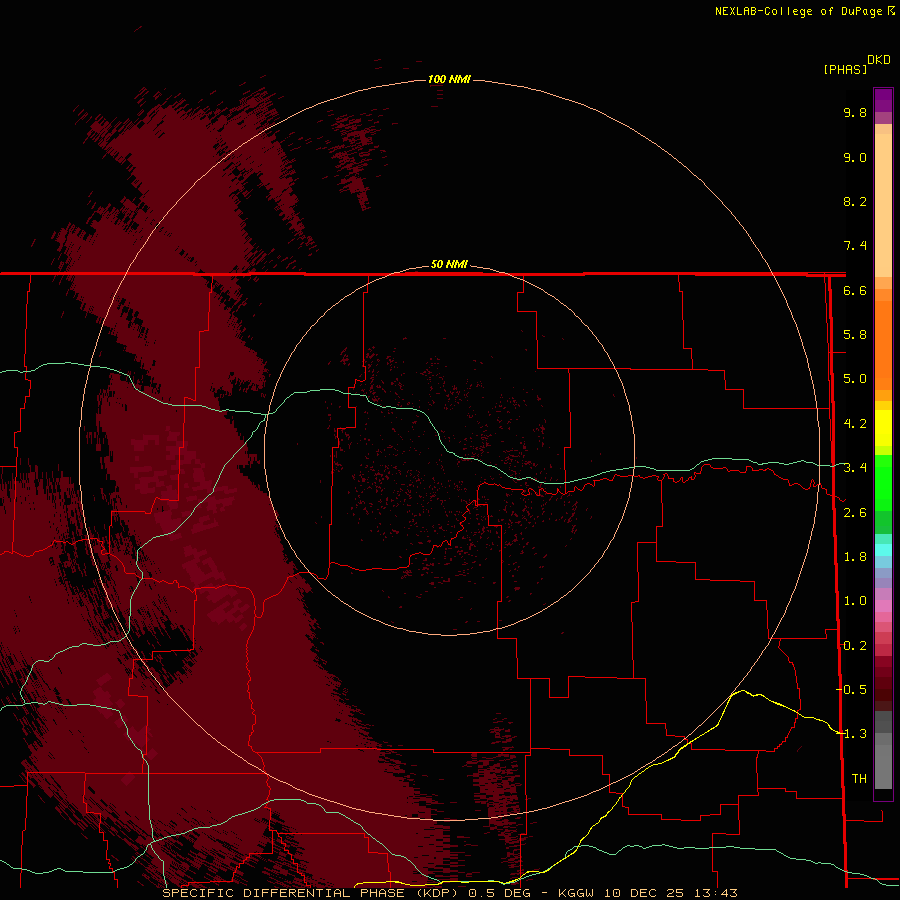
Task: Click the 2.6 scale value
Action: [855, 513]
